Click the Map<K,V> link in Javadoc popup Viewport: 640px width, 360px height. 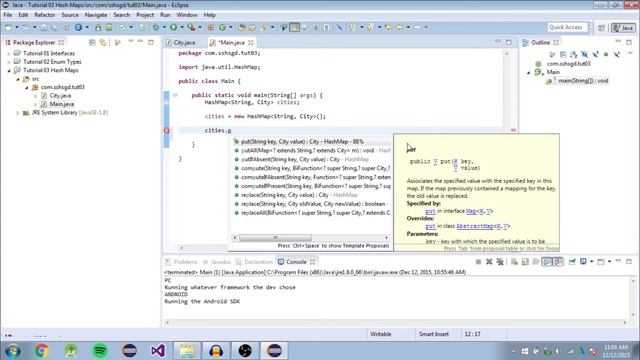(480, 211)
